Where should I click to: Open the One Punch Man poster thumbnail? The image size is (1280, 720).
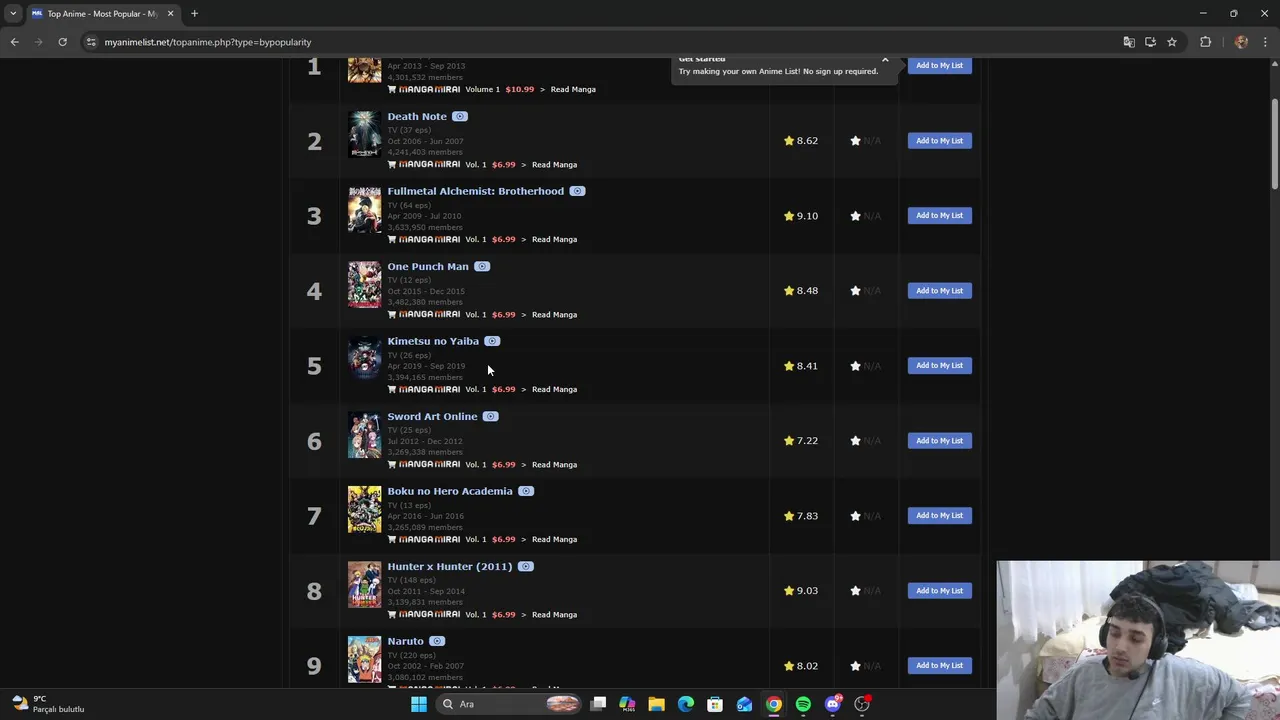364,285
